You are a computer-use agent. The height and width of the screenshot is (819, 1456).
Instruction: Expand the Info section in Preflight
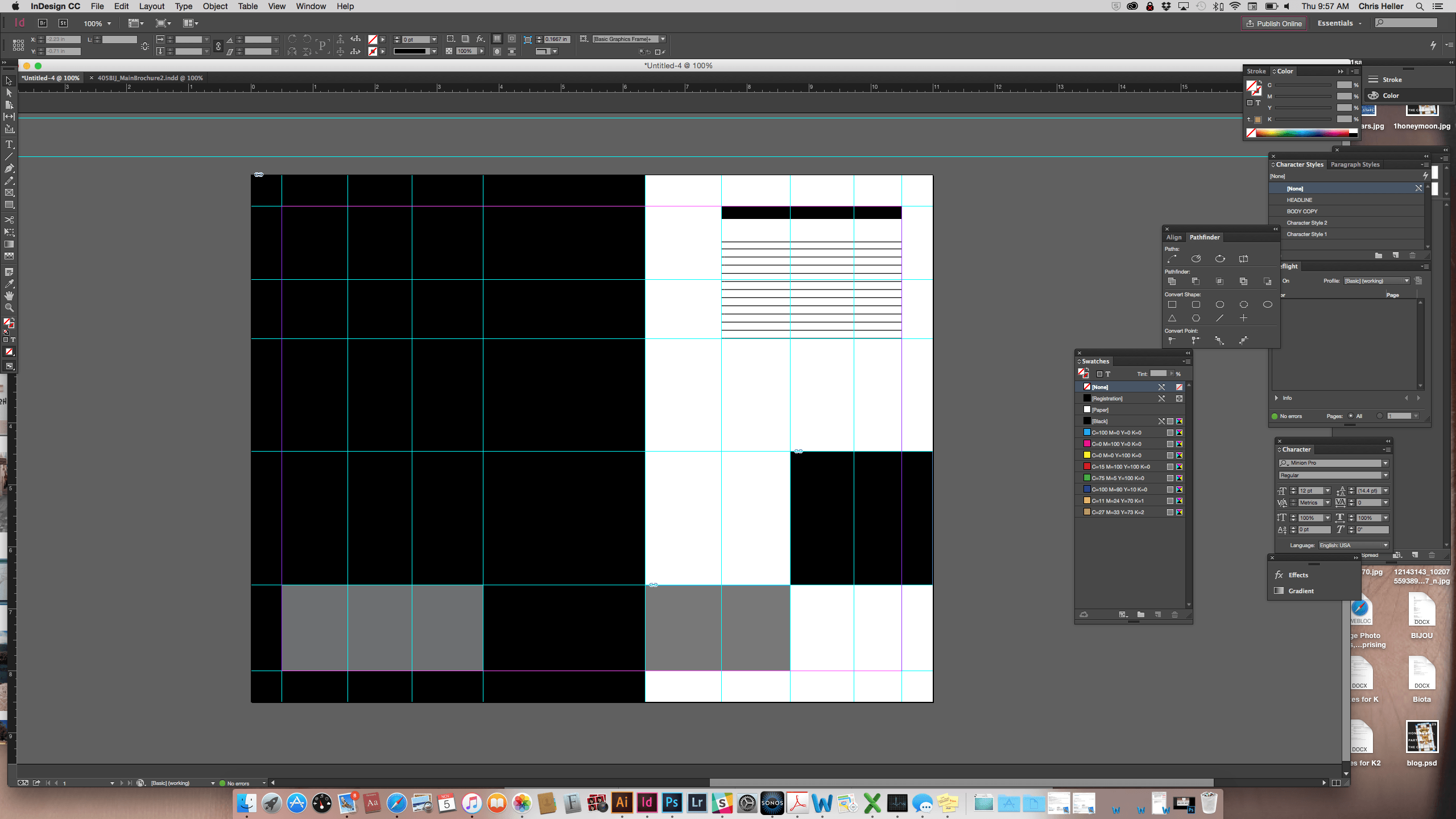click(x=1277, y=398)
